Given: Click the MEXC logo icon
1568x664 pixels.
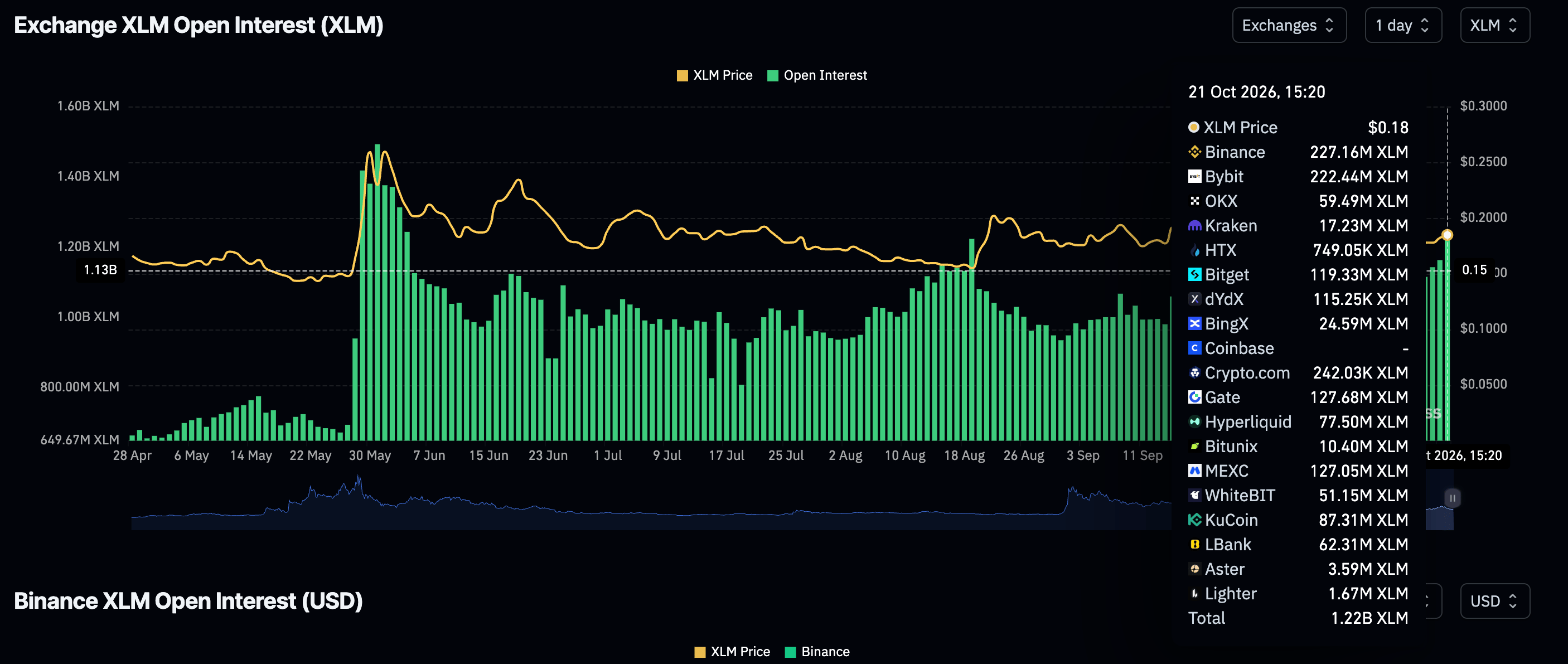Looking at the screenshot, I should [x=1194, y=471].
